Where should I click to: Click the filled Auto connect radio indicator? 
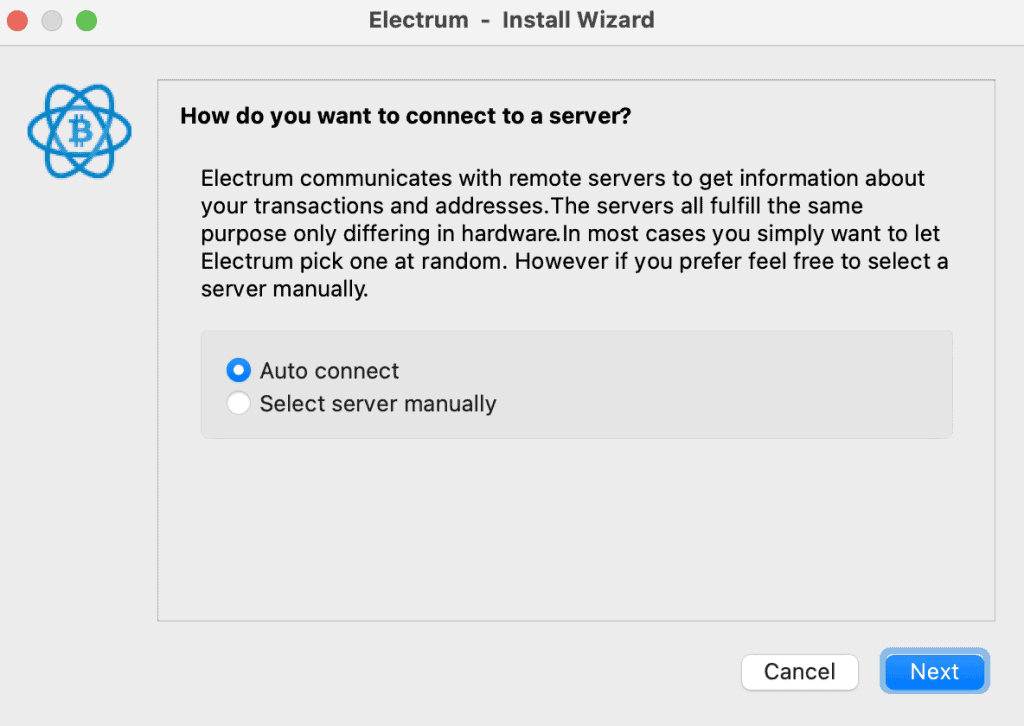pos(238,370)
